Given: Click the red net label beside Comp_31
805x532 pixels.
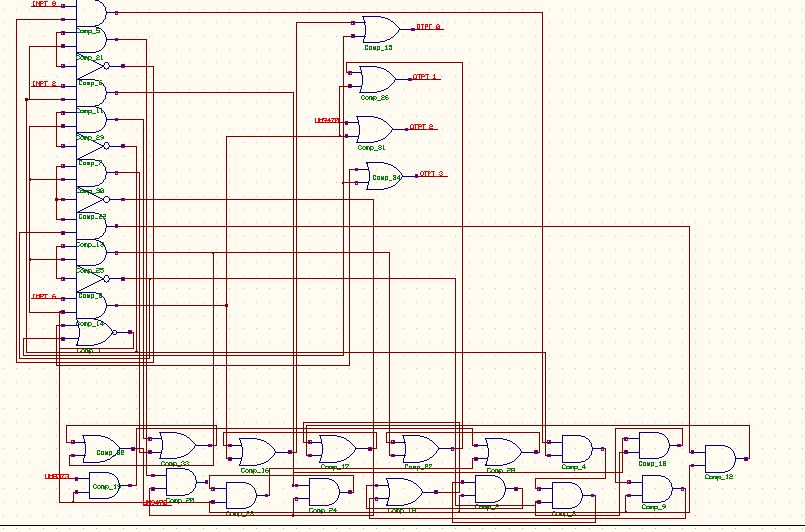Looking at the screenshot, I should click(x=327, y=121).
